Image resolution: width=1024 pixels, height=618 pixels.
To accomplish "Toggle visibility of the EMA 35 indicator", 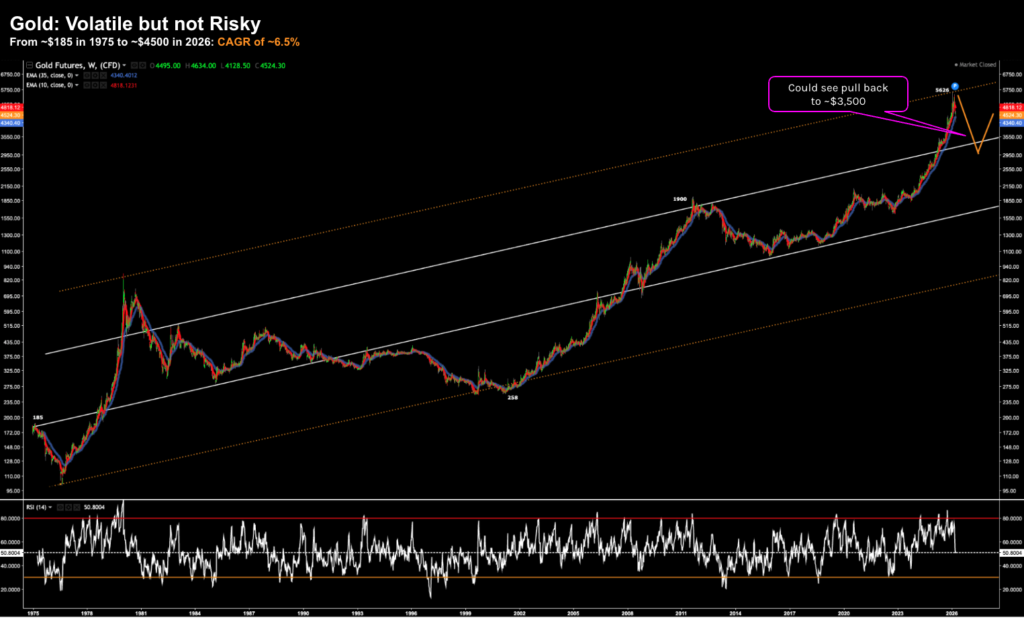I will coord(87,76).
